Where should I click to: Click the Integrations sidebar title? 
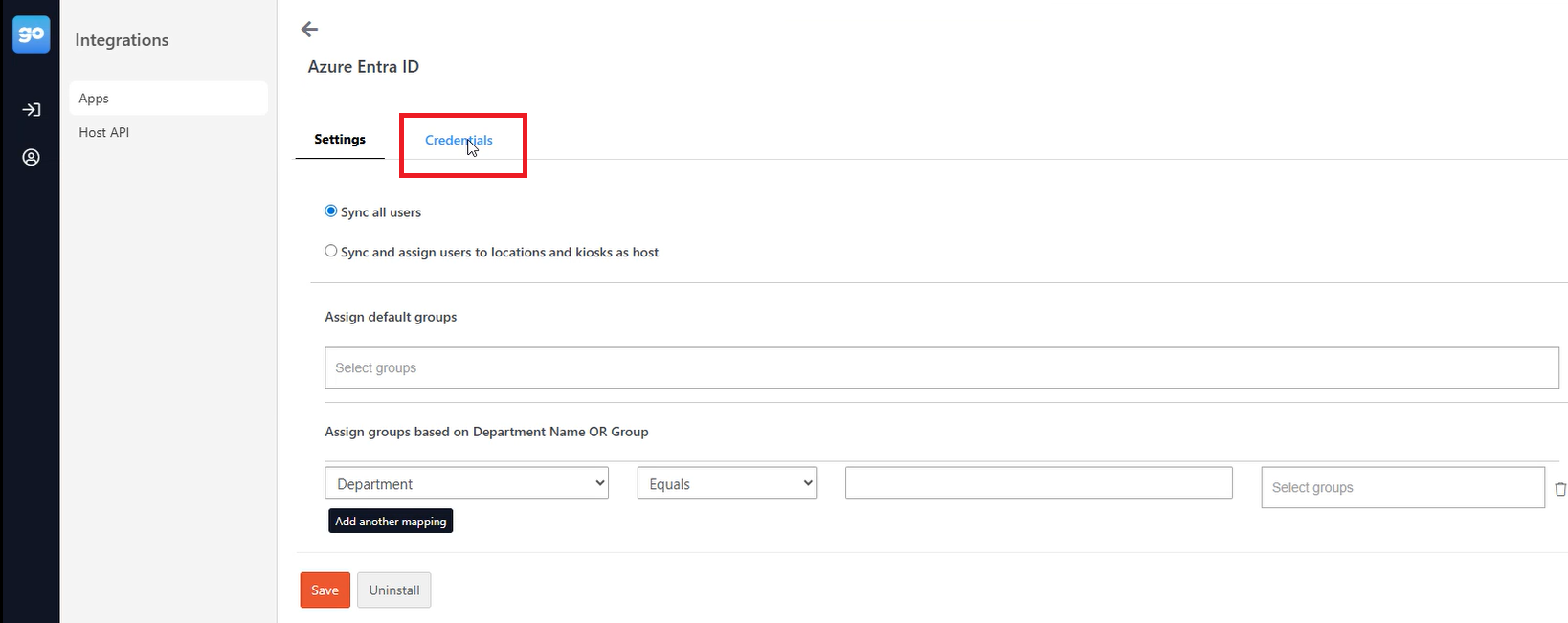pos(123,40)
